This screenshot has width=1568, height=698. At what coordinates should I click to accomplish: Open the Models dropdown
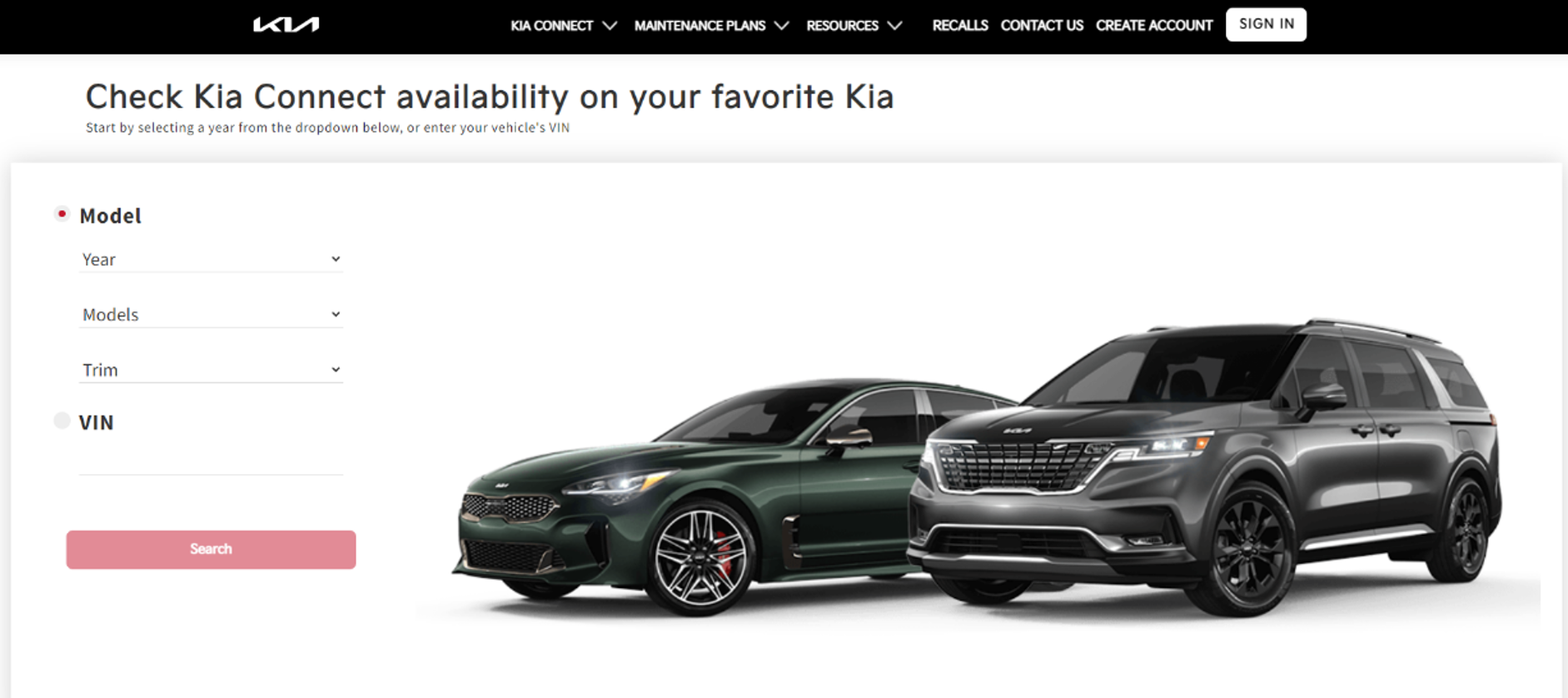(x=211, y=314)
